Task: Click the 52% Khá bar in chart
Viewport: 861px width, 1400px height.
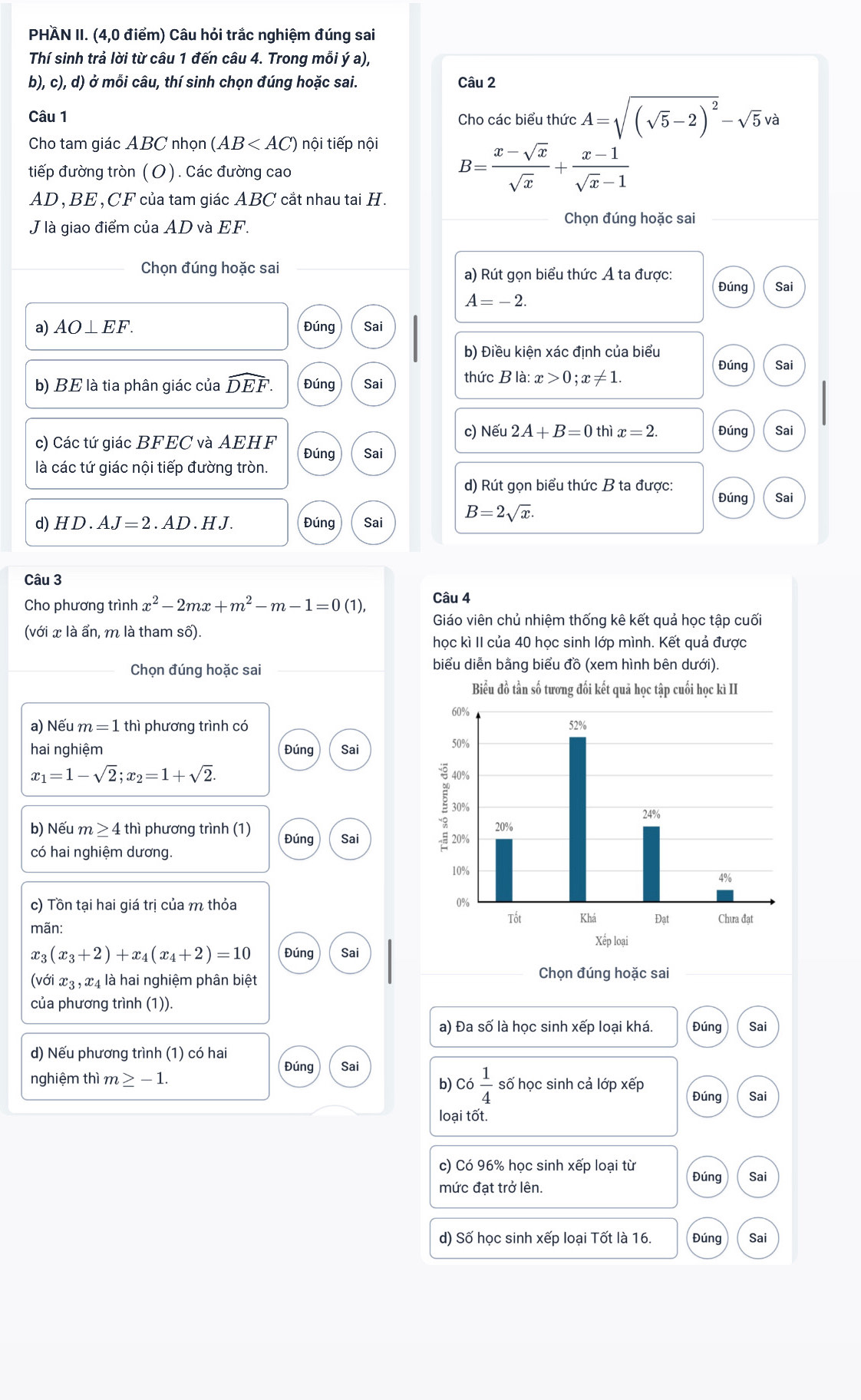Action: (x=578, y=819)
